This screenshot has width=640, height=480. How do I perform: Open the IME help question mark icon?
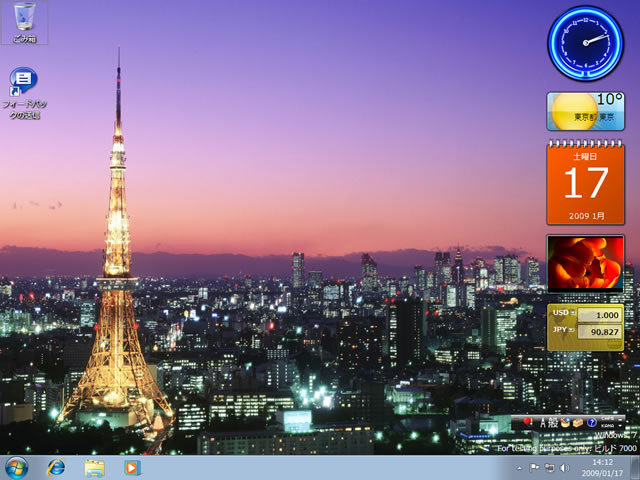(x=591, y=423)
